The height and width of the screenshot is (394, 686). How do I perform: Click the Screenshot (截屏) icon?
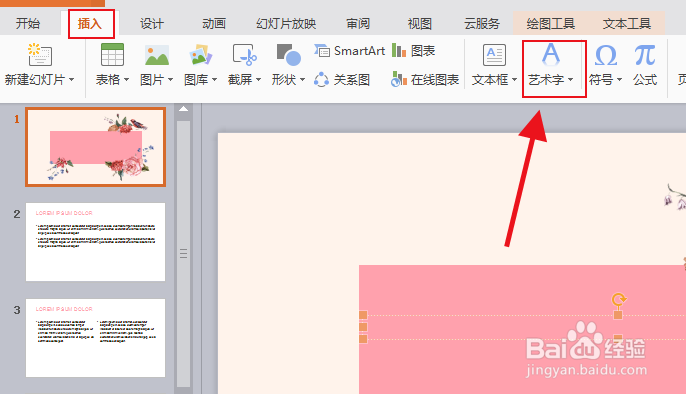244,55
